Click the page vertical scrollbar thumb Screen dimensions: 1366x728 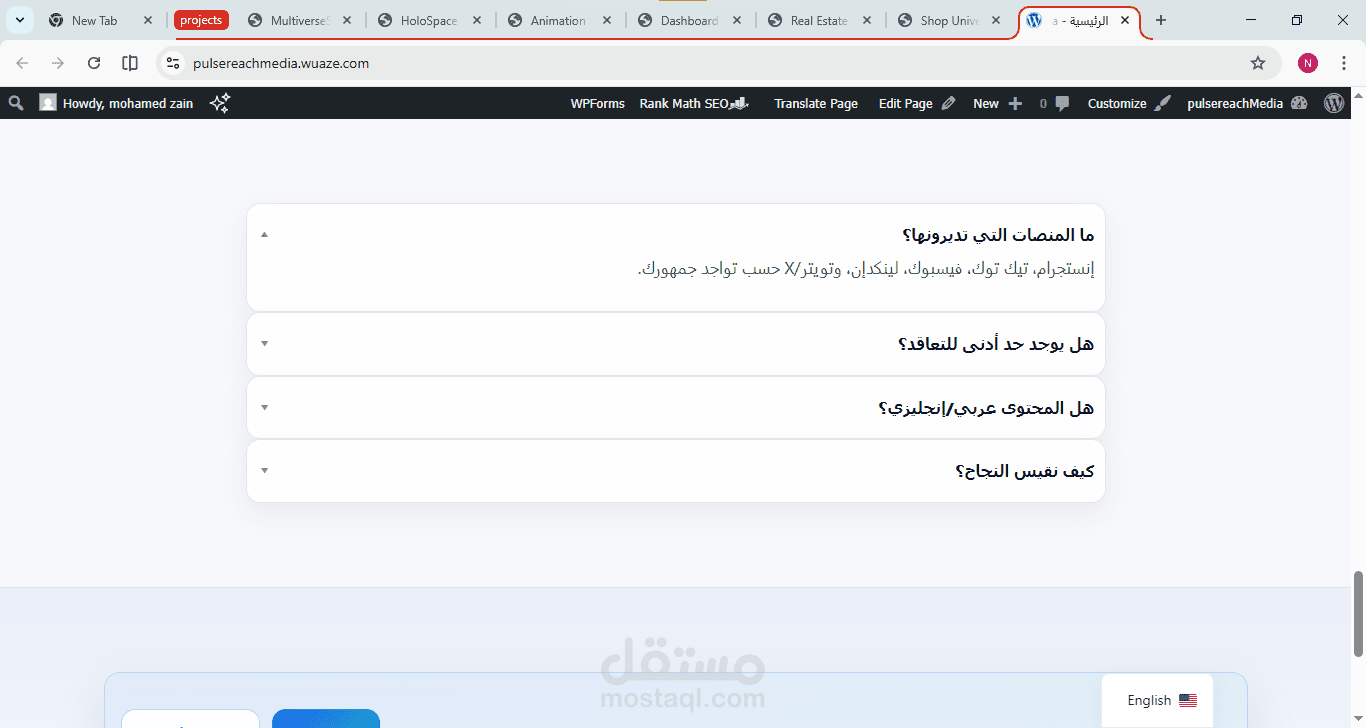tap(1358, 614)
